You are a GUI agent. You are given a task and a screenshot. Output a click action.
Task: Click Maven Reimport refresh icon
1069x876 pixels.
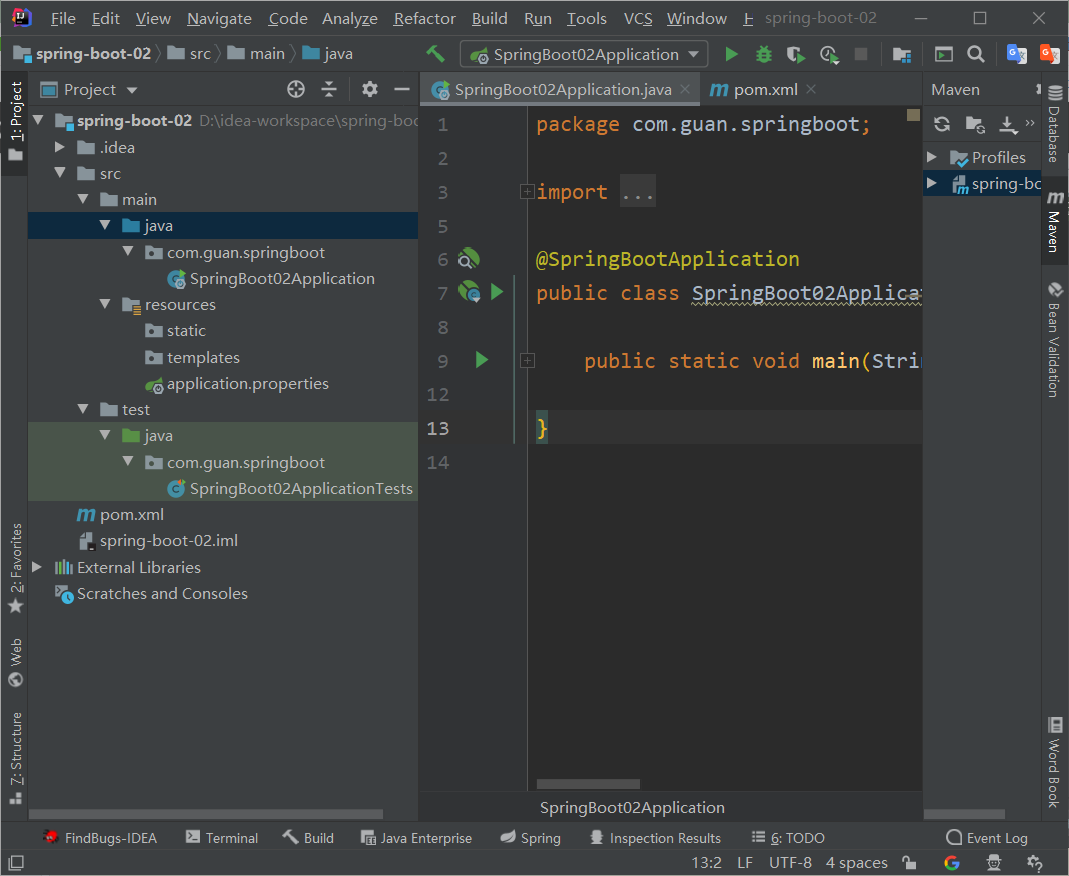click(942, 124)
